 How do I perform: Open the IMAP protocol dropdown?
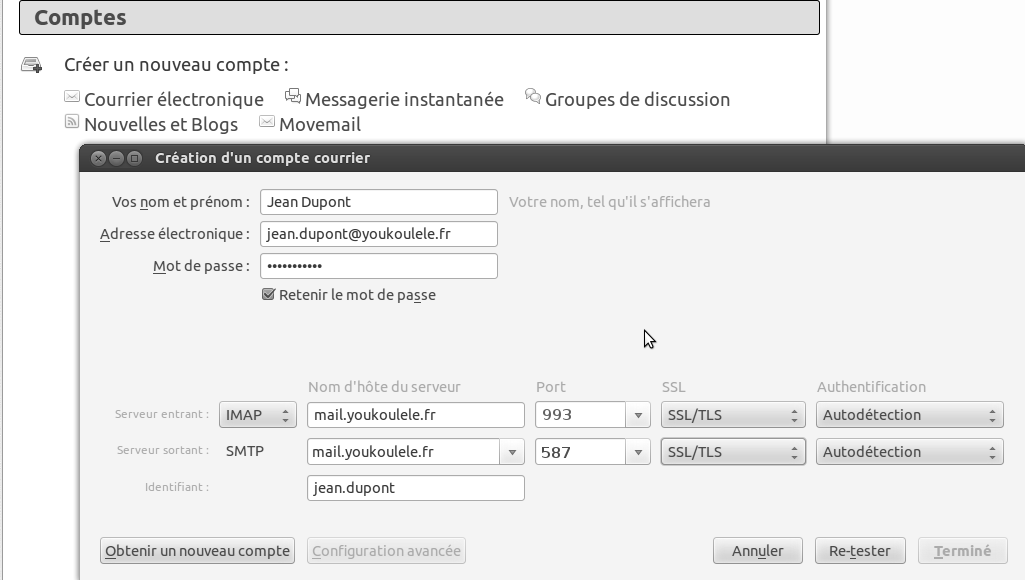[258, 415]
